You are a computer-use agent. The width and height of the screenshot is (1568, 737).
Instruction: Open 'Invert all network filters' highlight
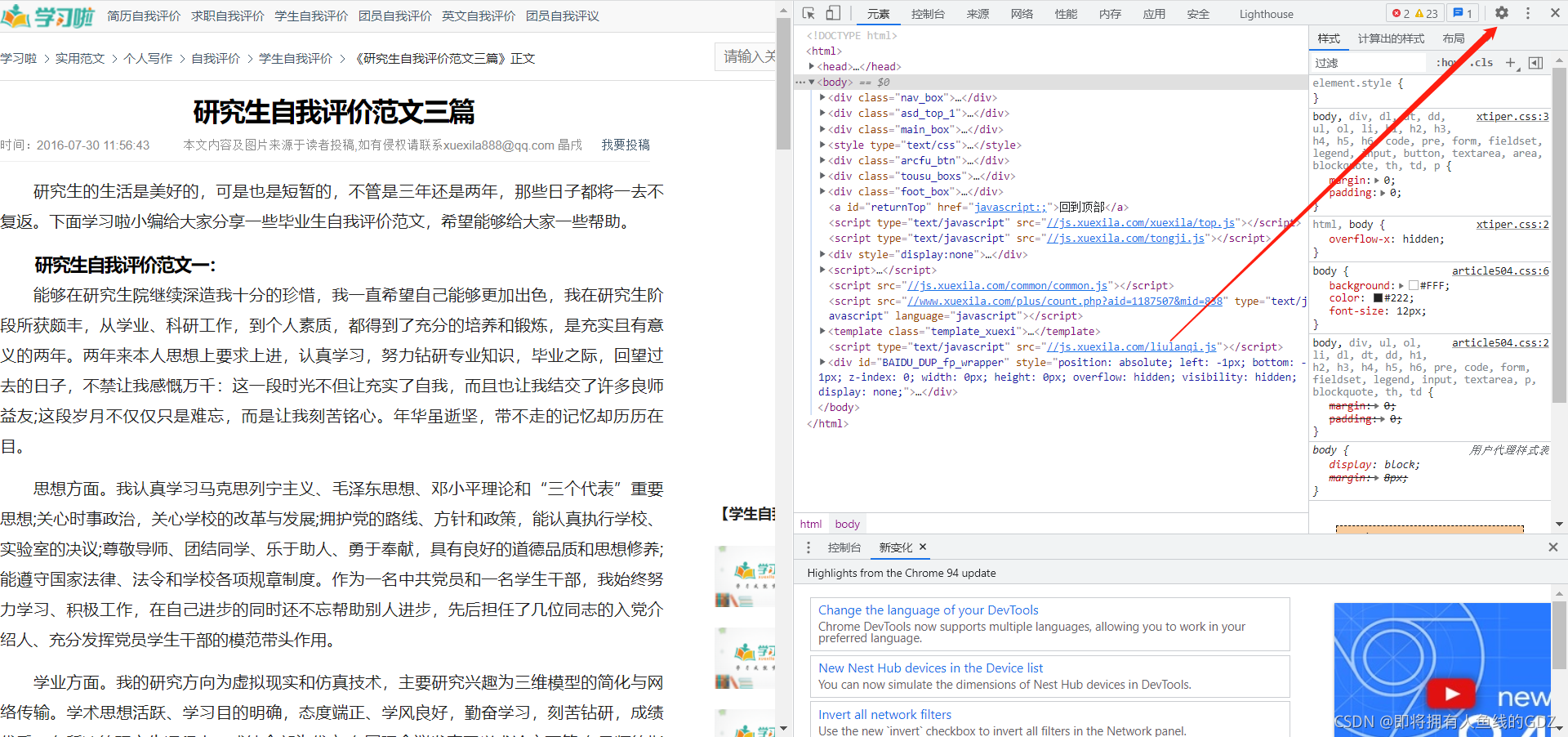point(884,714)
